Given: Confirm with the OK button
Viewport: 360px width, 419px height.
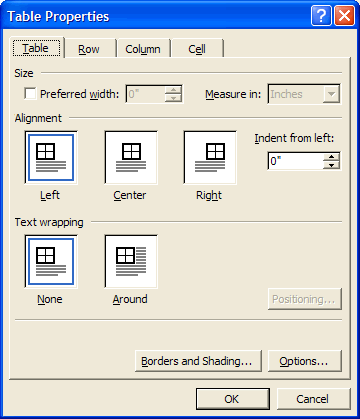Looking at the screenshot, I should 233,399.
